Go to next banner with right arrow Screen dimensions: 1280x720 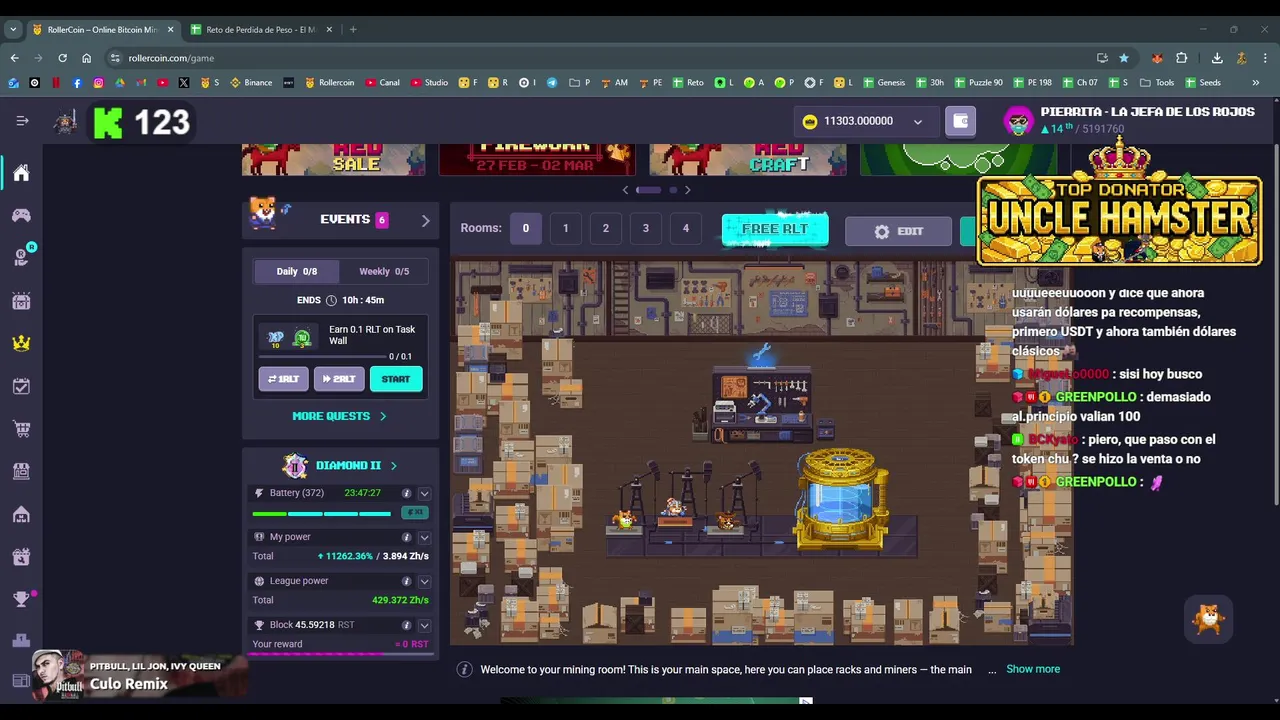[687, 190]
